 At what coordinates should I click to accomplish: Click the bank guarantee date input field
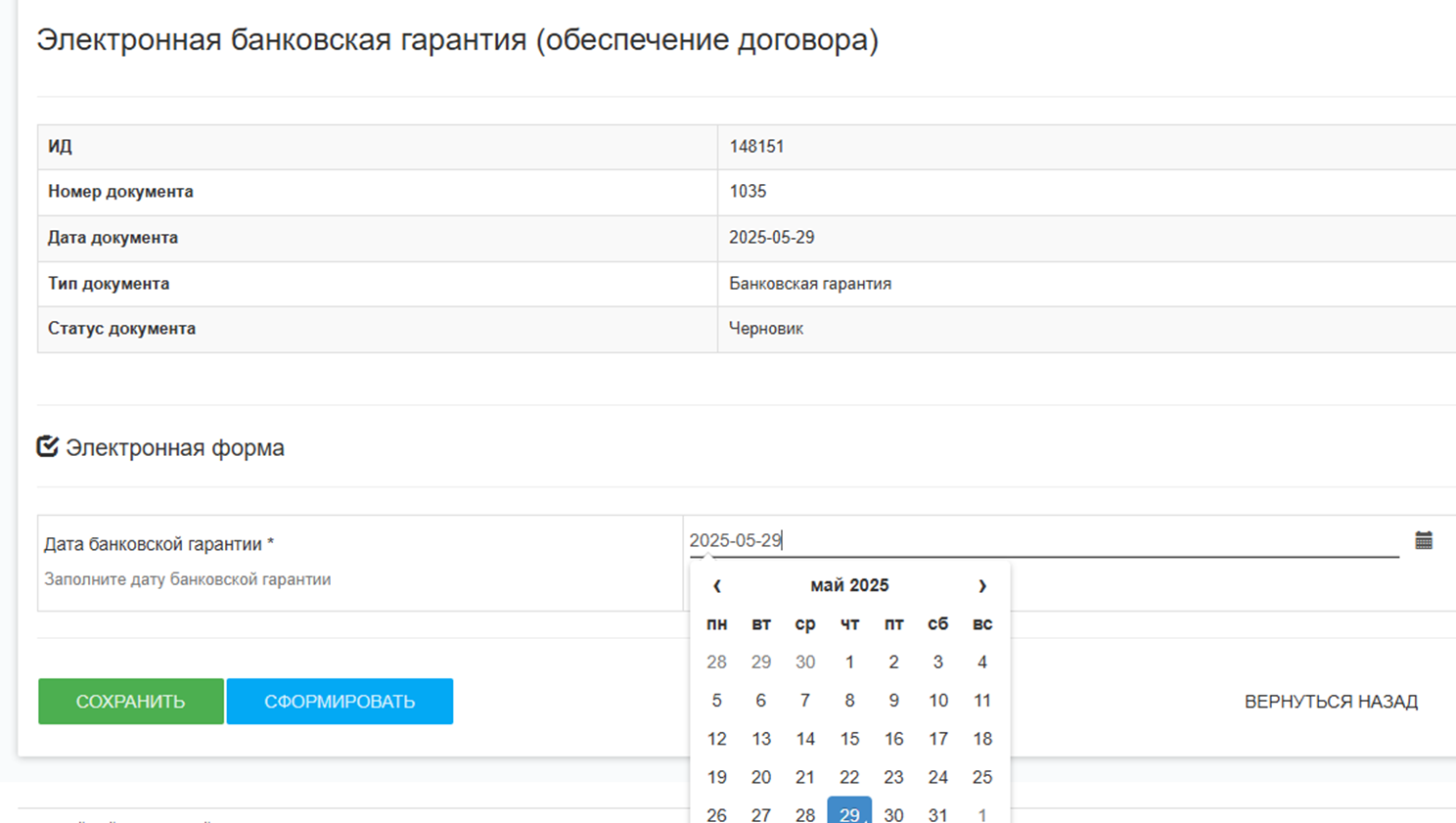1042,540
